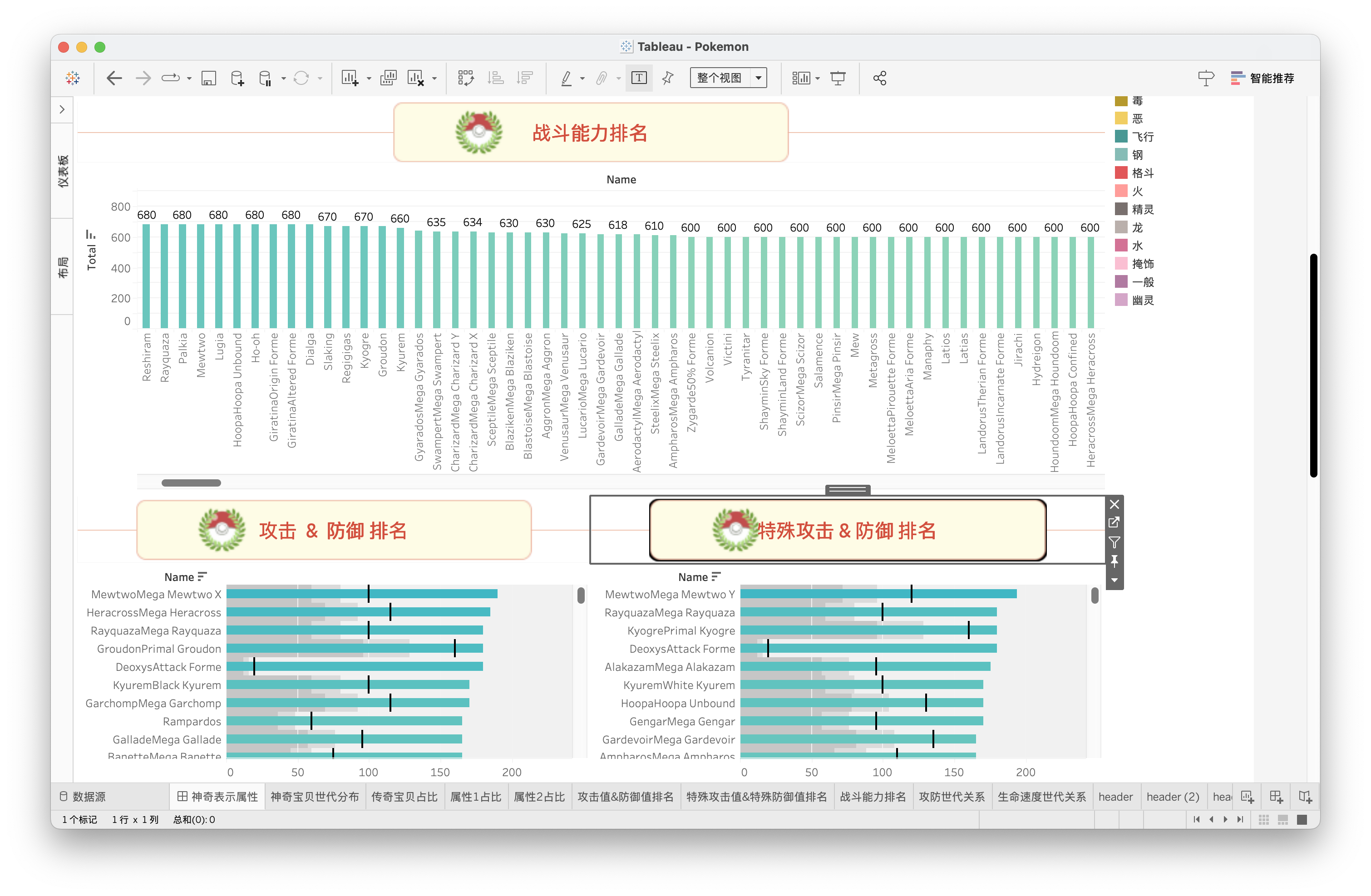The height and width of the screenshot is (896, 1371).
Task: Open the data guide icon near Show Me
Action: [x=1206, y=78]
